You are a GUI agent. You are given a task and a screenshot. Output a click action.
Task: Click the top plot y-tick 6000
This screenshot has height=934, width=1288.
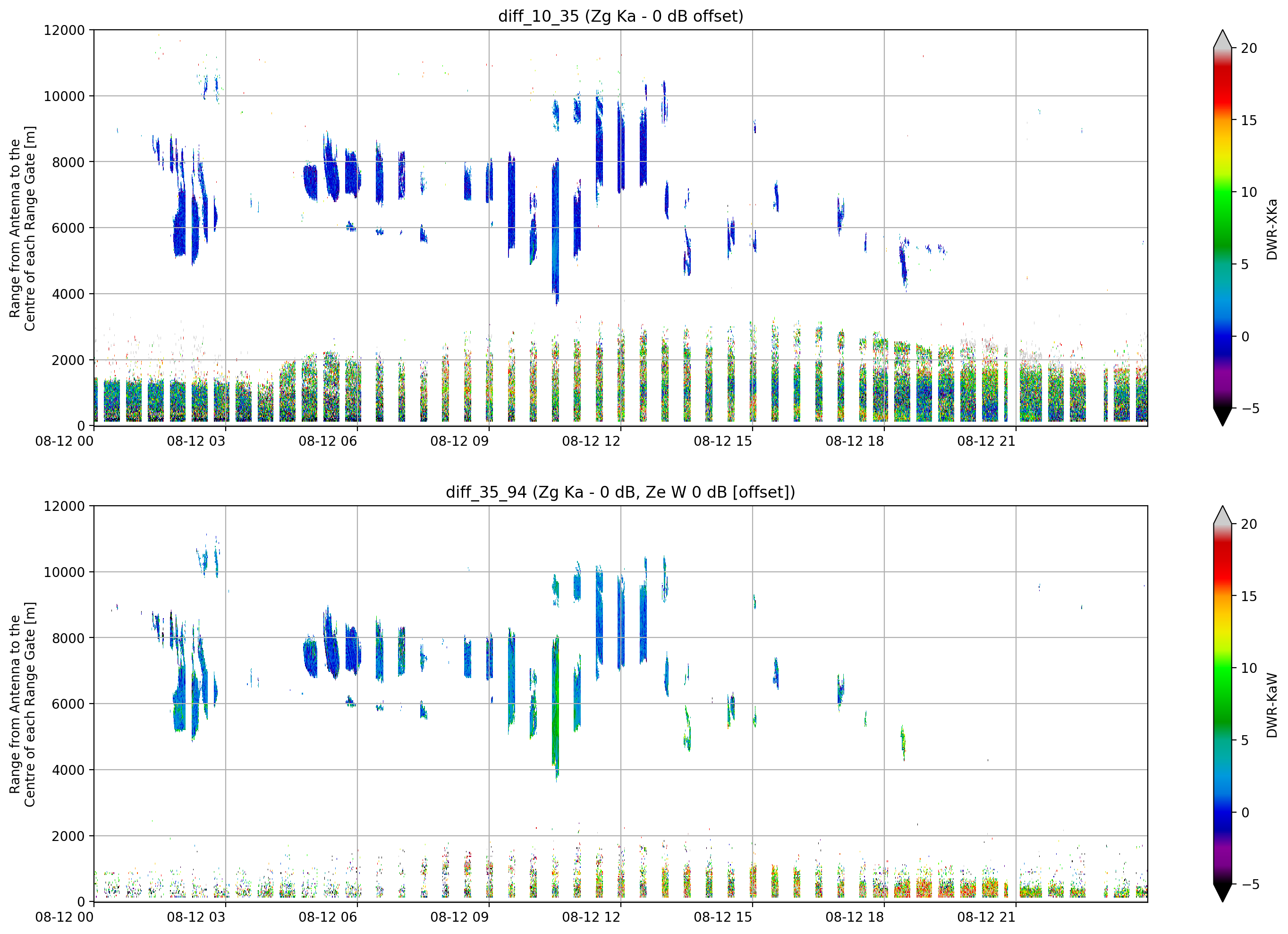point(68,228)
